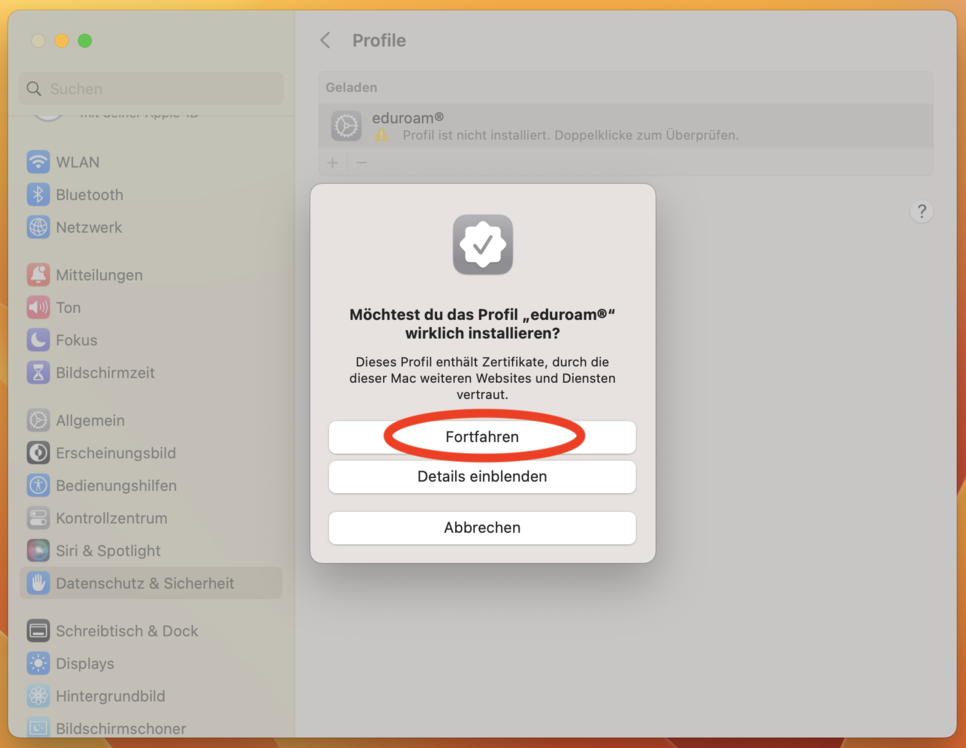Click the search magnifier icon

coord(34,89)
